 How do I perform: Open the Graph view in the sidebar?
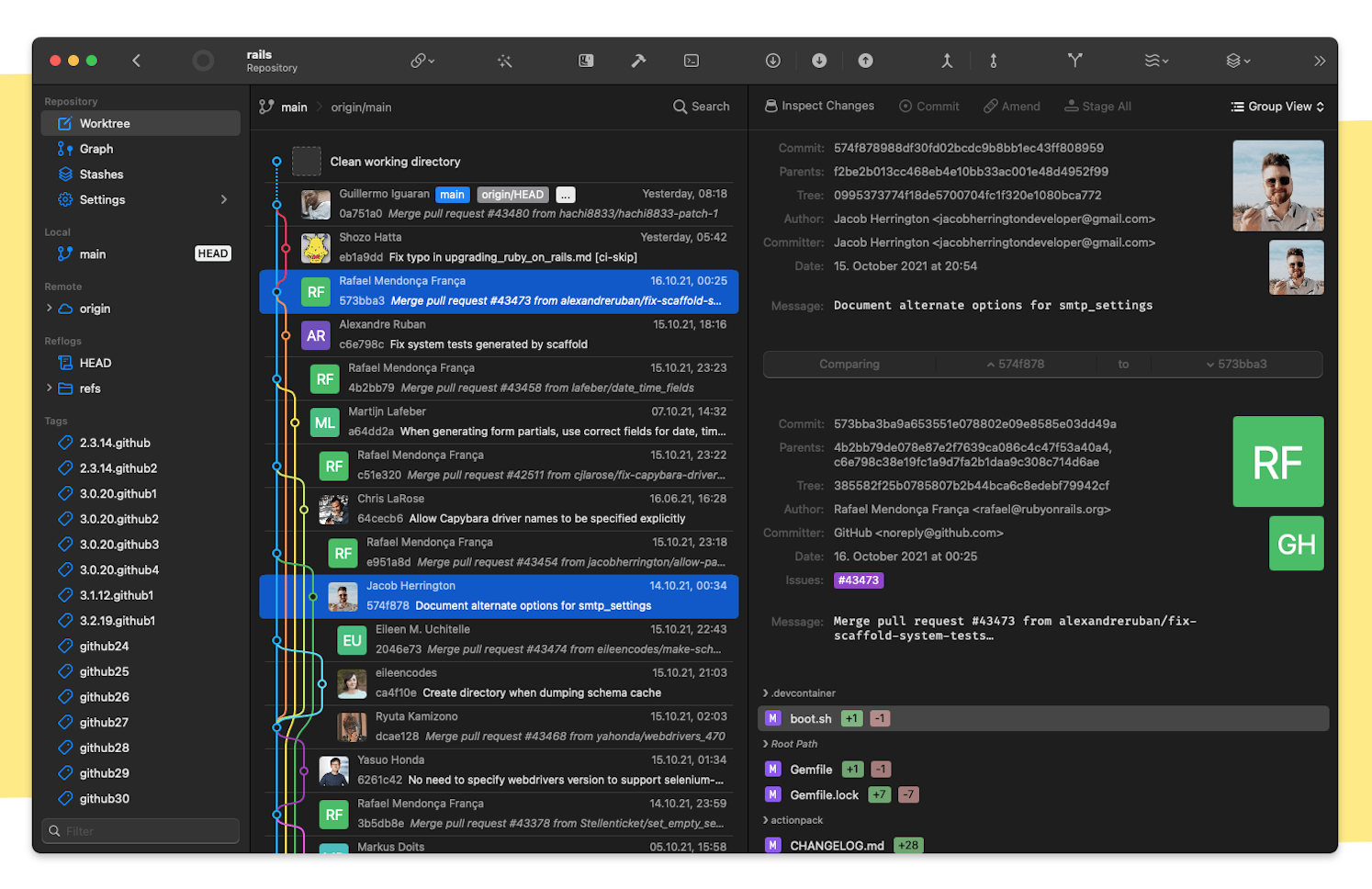96,148
